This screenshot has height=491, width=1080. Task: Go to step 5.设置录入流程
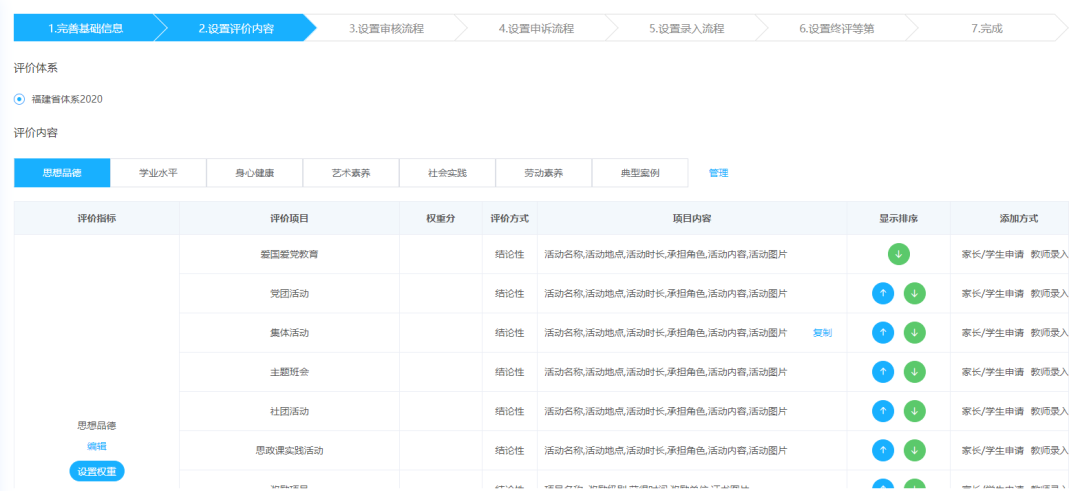687,28
